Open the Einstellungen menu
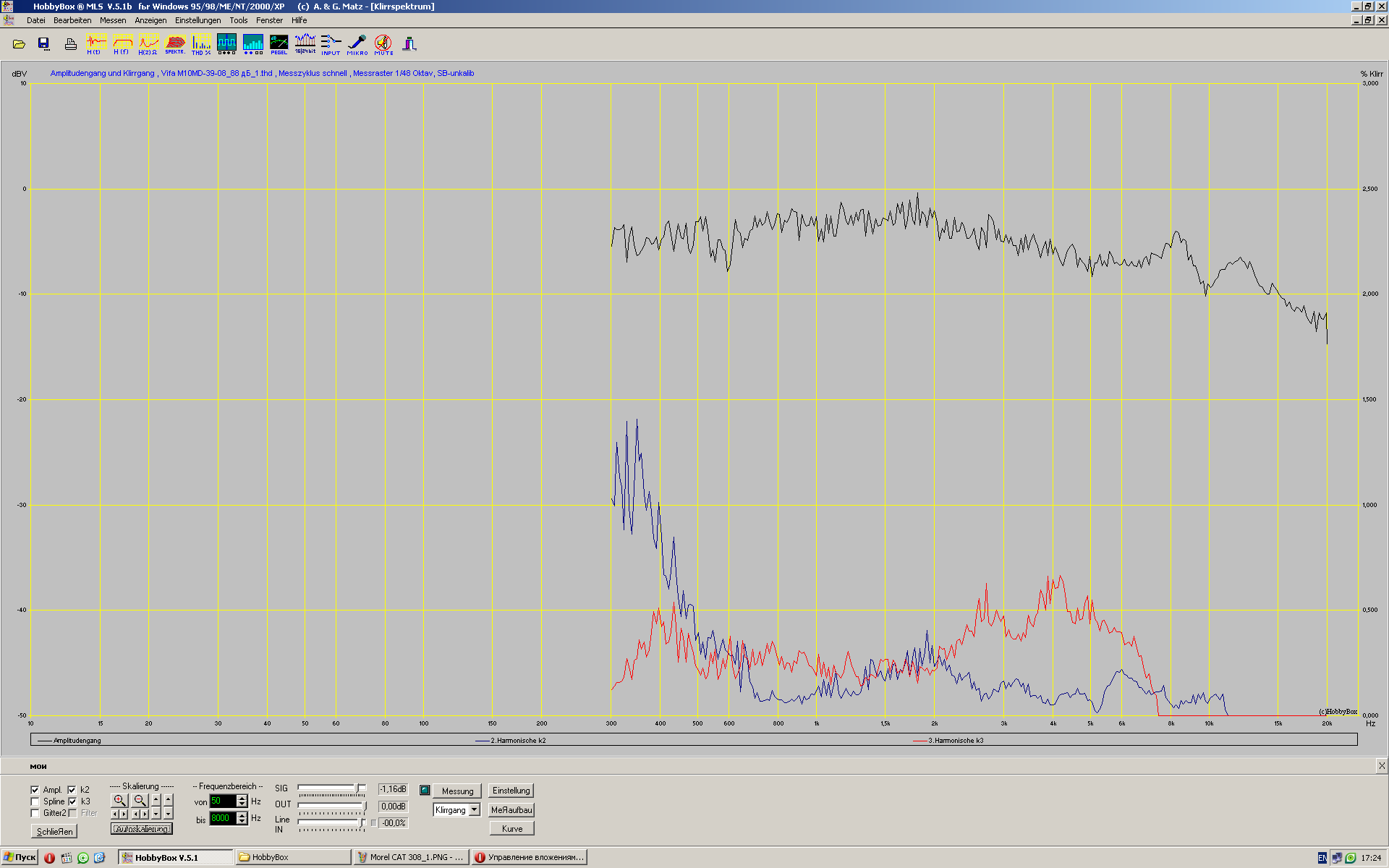Image resolution: width=1389 pixels, height=868 pixels. [197, 20]
